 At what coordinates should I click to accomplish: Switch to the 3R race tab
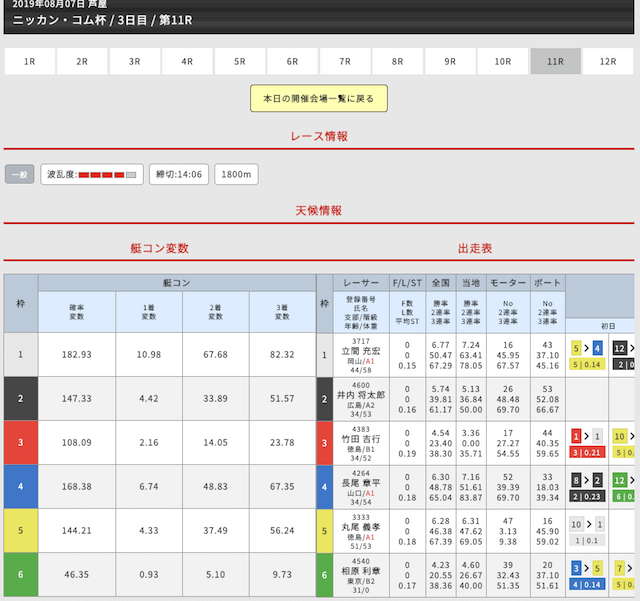135,61
